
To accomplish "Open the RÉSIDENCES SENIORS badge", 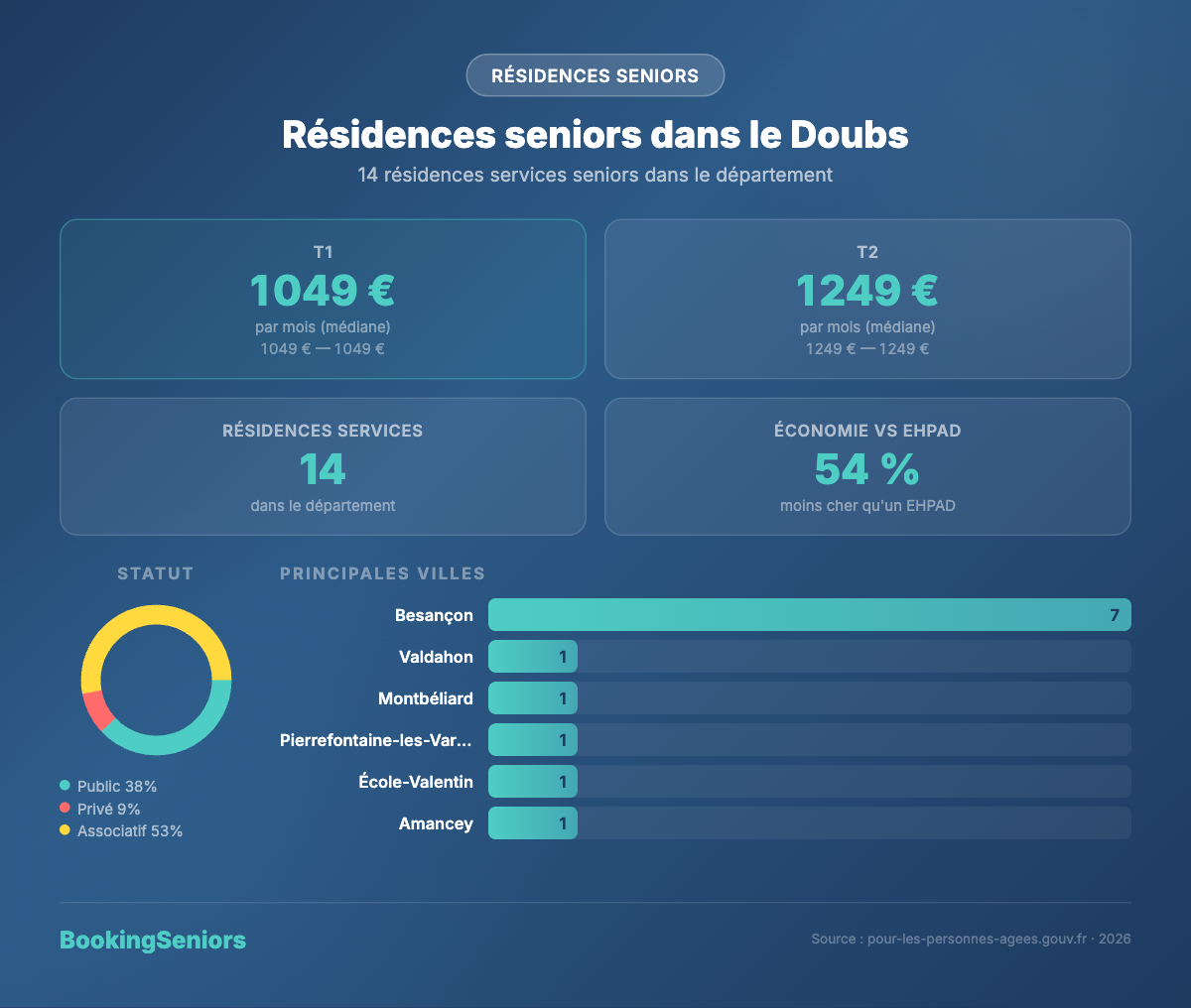I will point(595,75).
